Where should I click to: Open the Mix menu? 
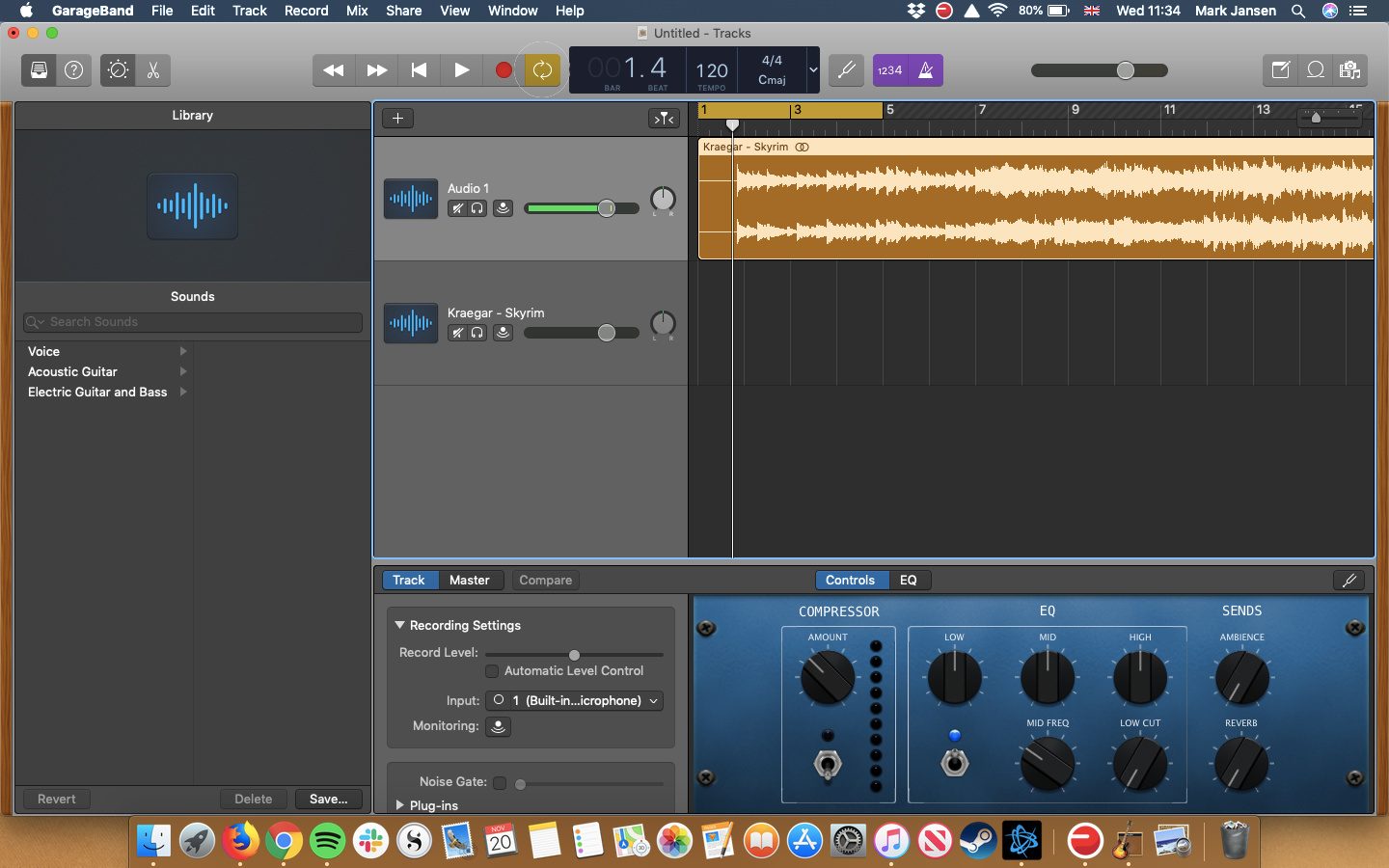(357, 11)
